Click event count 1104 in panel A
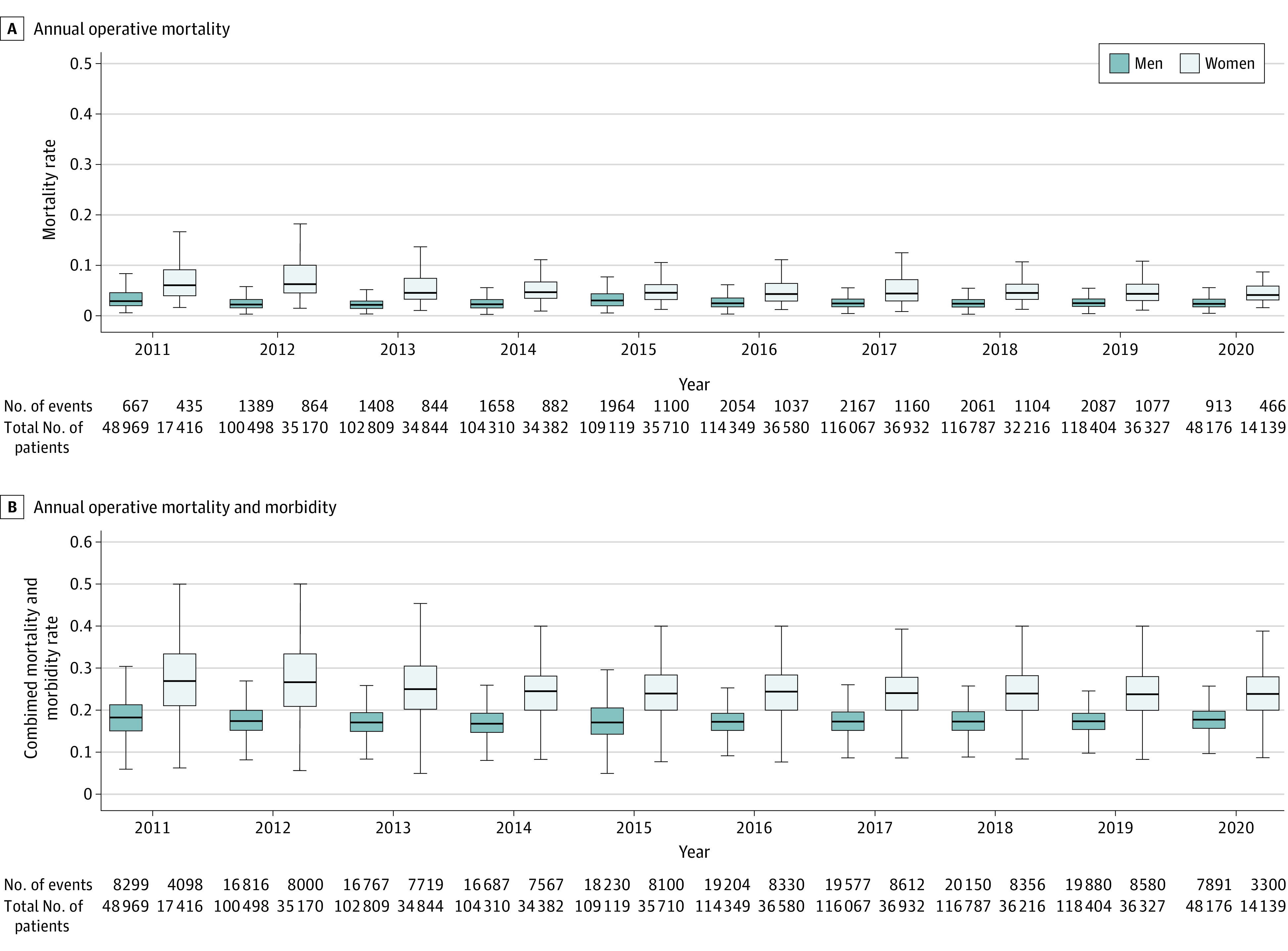The image size is (1288, 951). tap(1033, 407)
